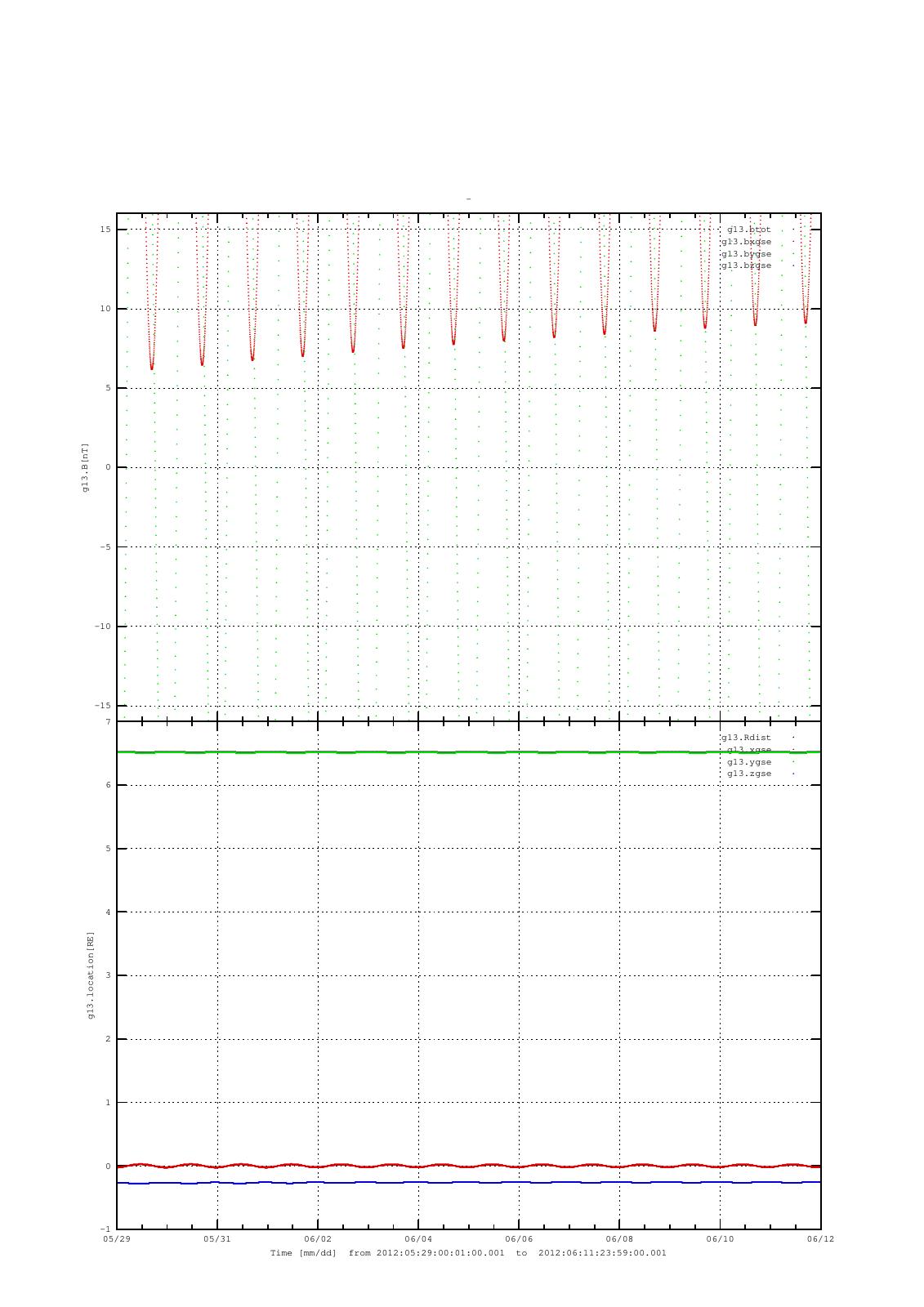Click the g13.Rdist legend entry
Viewport: 924px width, 1307px height.
tap(746, 738)
